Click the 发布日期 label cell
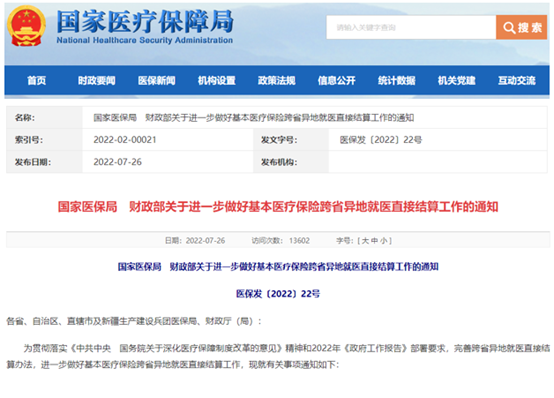Image resolution: width=554 pixels, height=398 pixels. (44, 162)
